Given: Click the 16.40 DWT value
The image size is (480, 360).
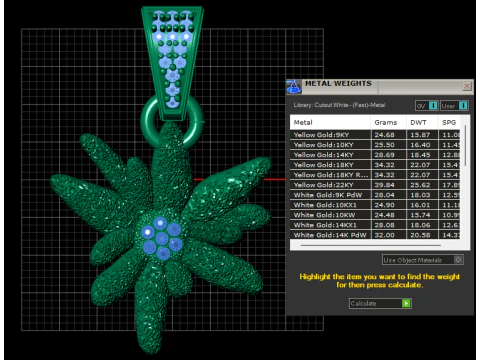Looking at the screenshot, I should pos(420,145).
